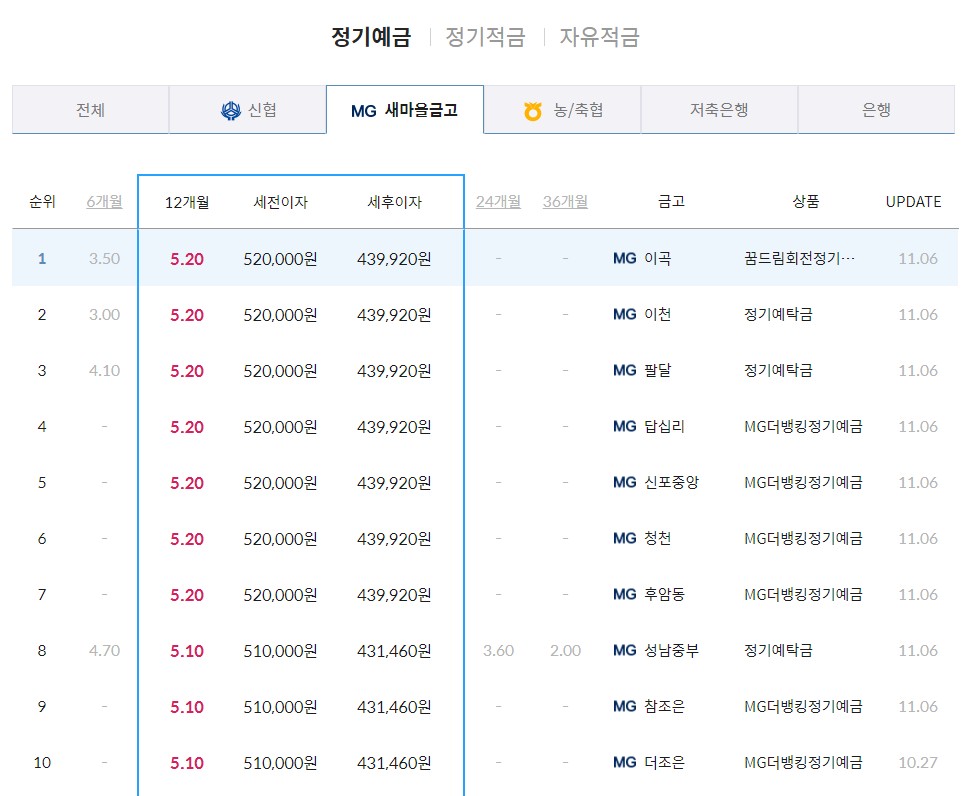Screen dimensions: 964x796
Task: Click 5.20 rate in rank 1 row
Action: click(187, 259)
